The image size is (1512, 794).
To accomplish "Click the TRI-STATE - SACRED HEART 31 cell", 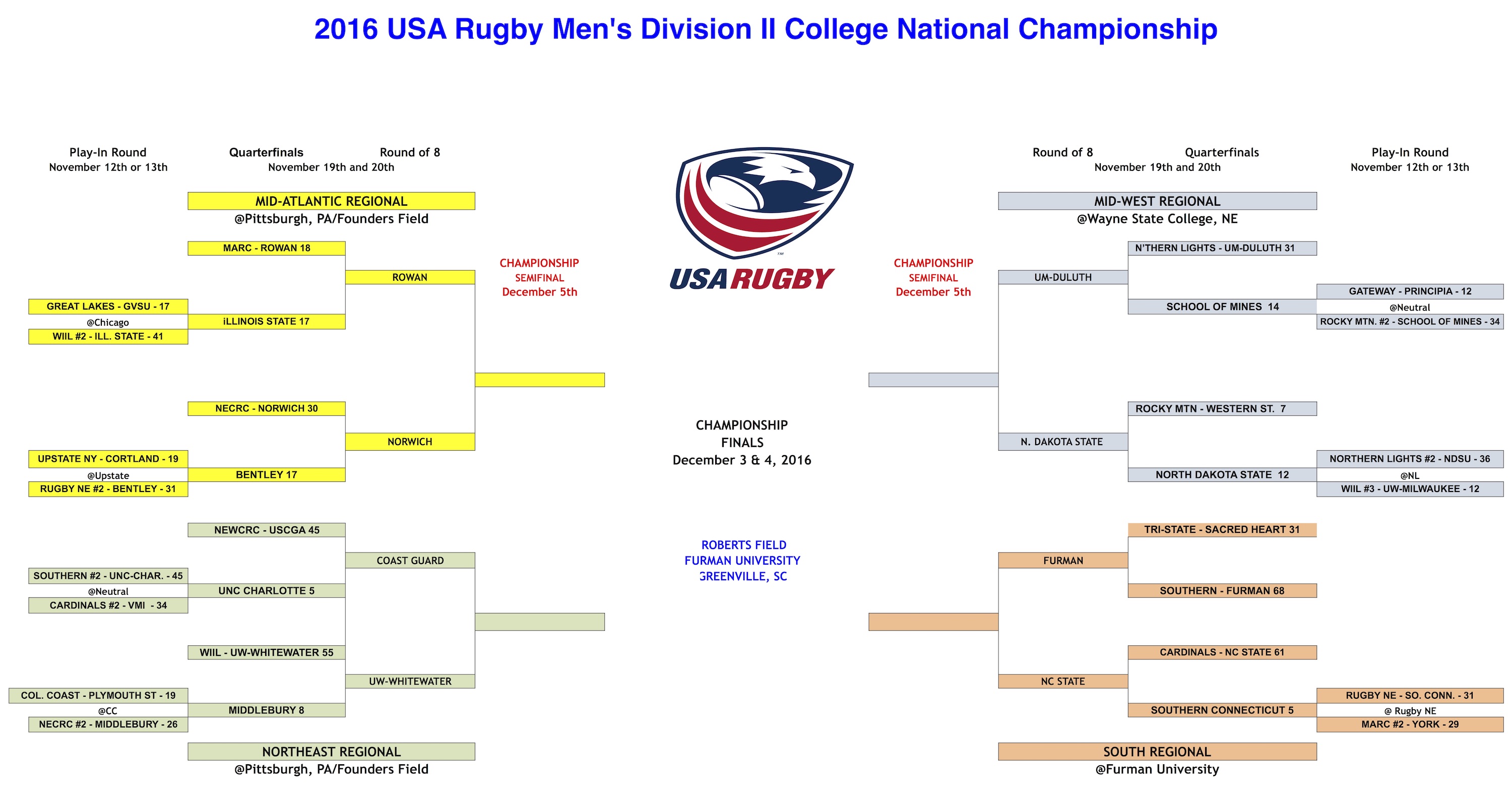I will [x=1222, y=530].
